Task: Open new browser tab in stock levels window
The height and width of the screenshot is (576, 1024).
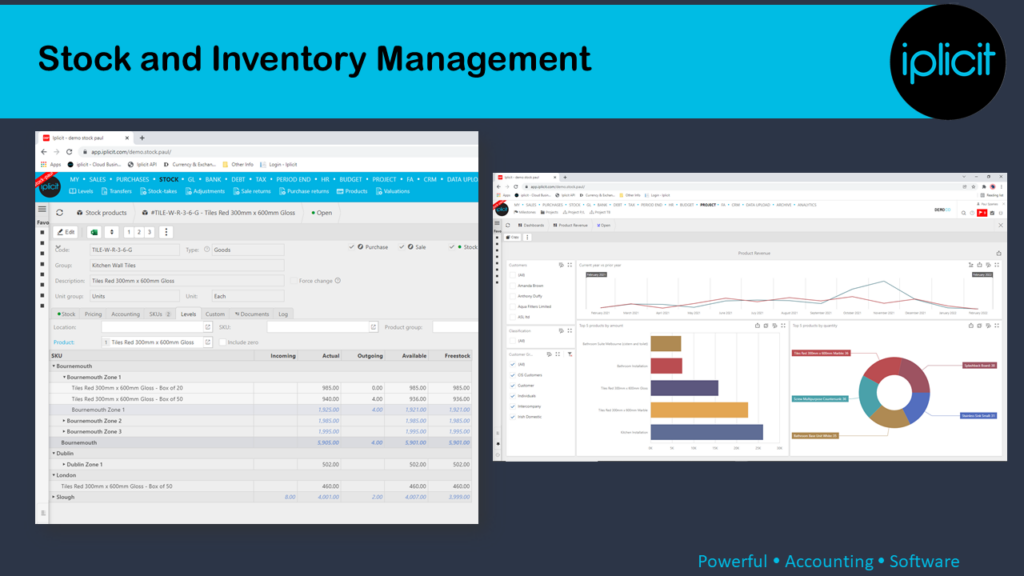Action: 142,138
